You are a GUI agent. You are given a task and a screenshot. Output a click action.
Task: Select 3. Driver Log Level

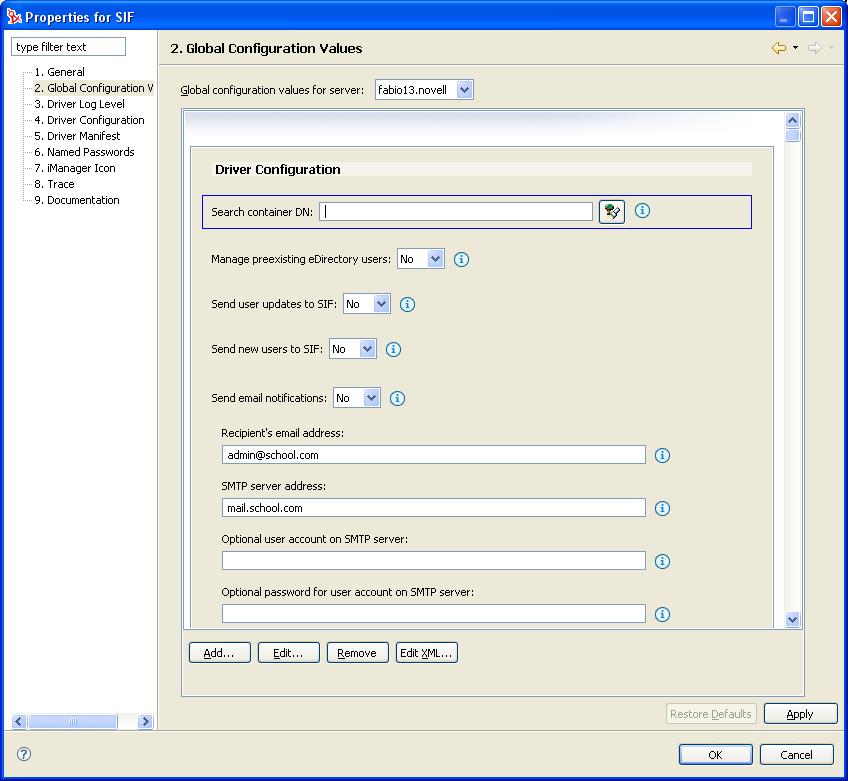click(80, 104)
